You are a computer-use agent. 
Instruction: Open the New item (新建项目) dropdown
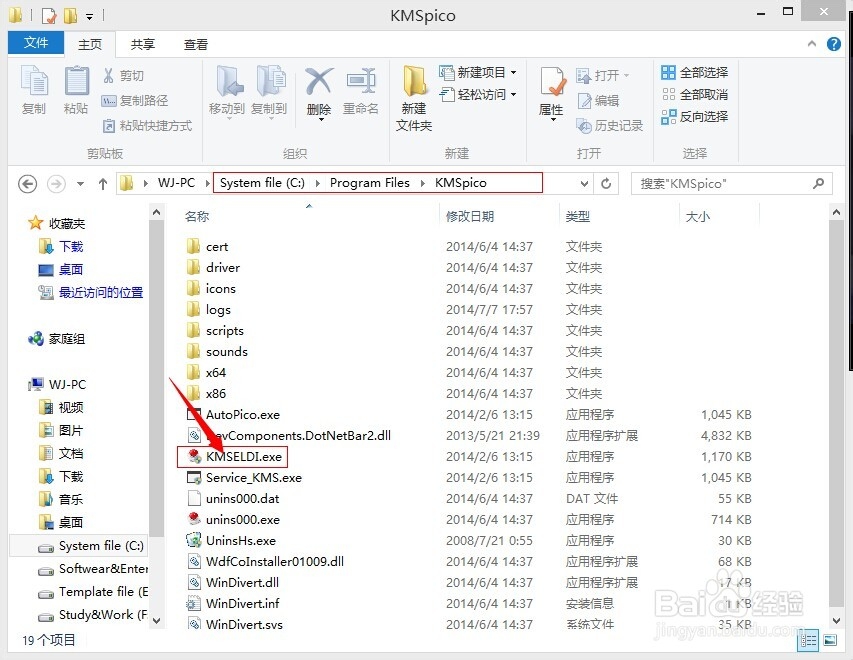click(x=478, y=72)
